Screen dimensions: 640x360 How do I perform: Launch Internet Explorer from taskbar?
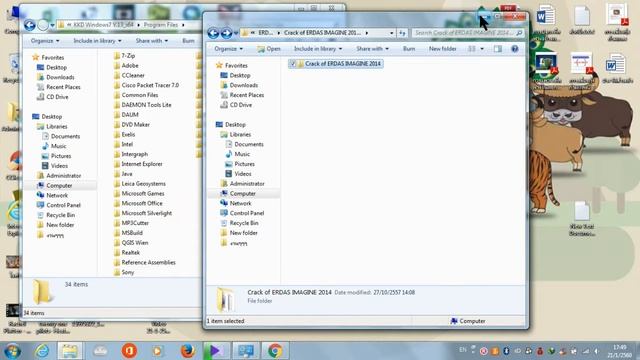[x=42, y=351]
